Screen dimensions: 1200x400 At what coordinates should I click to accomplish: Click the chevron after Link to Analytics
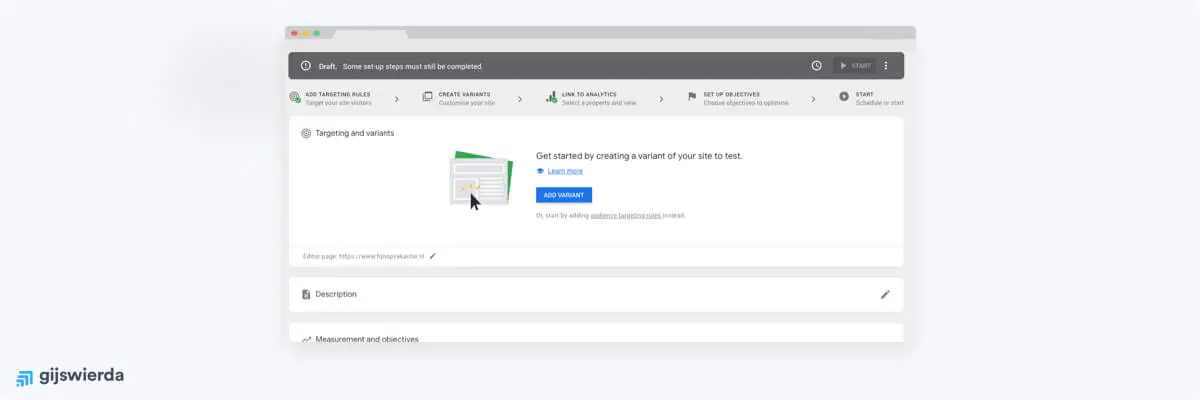click(660, 99)
